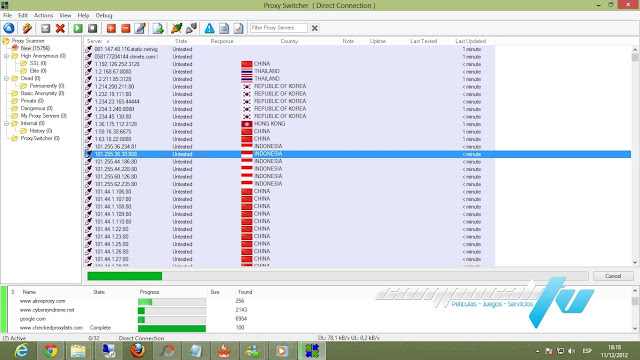Open the Edit menu
Viewport: 640px width, 360px height.
(x=23, y=15)
